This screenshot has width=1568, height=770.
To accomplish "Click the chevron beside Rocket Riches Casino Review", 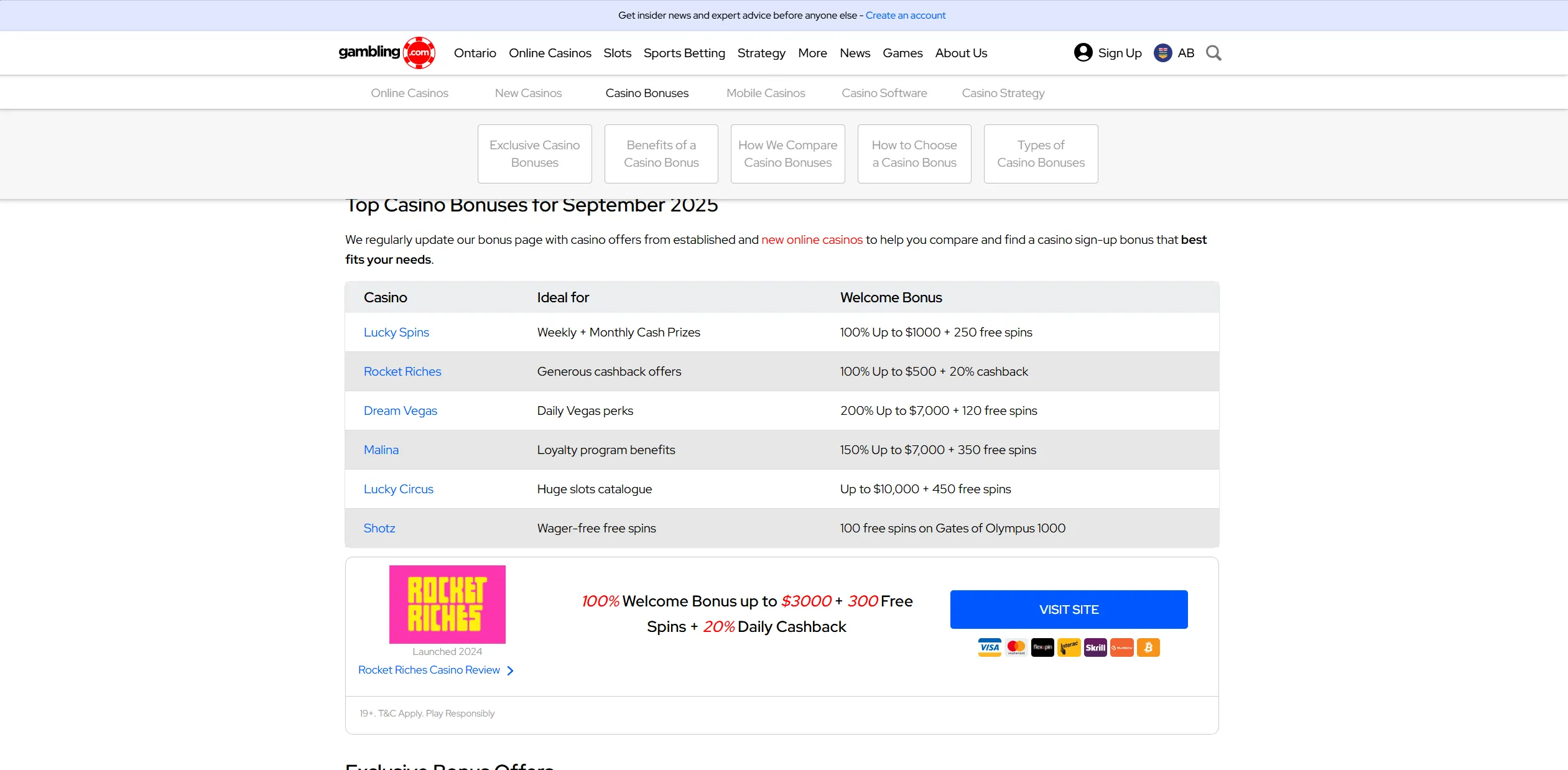I will [x=510, y=670].
